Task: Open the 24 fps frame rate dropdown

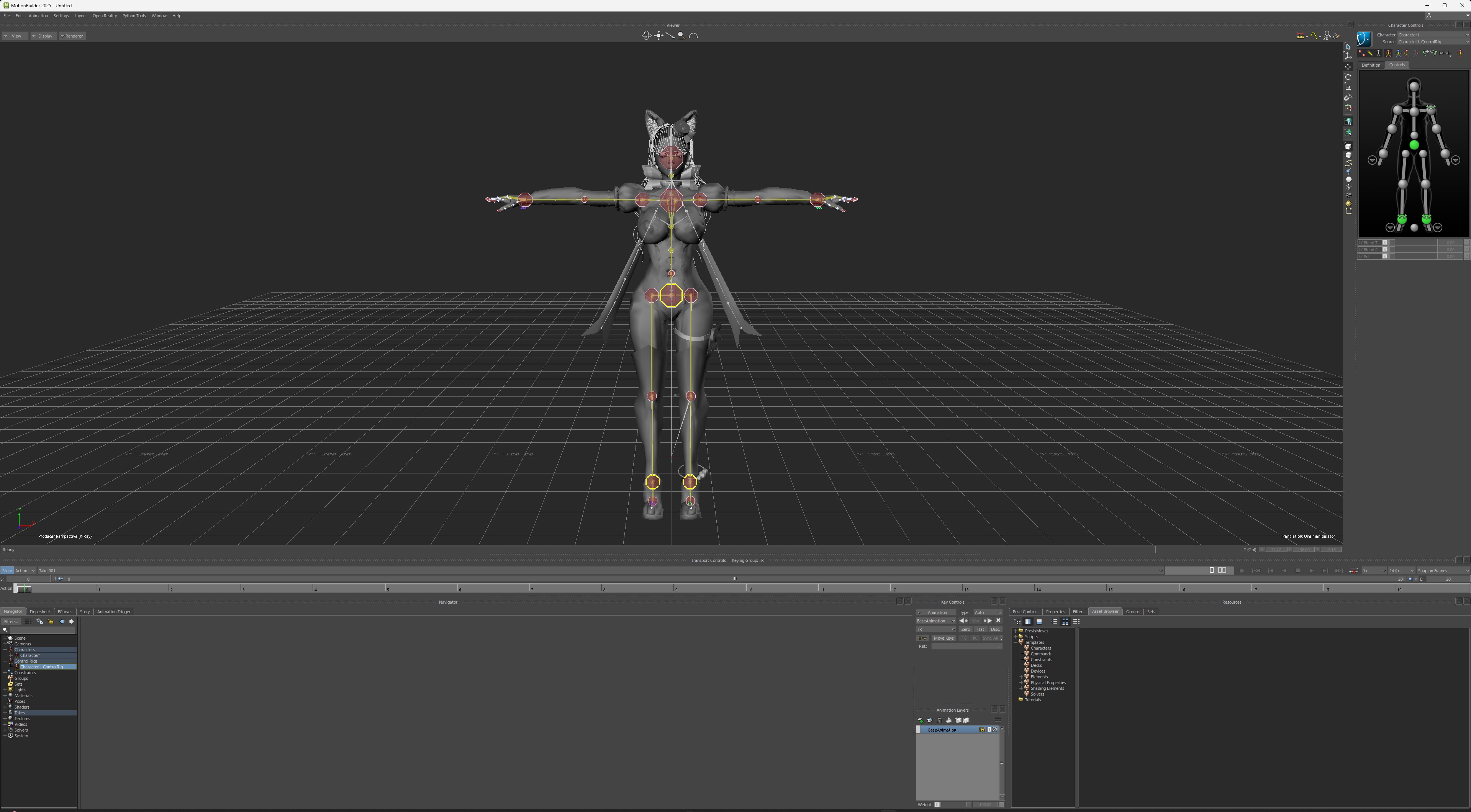Action: click(1401, 571)
